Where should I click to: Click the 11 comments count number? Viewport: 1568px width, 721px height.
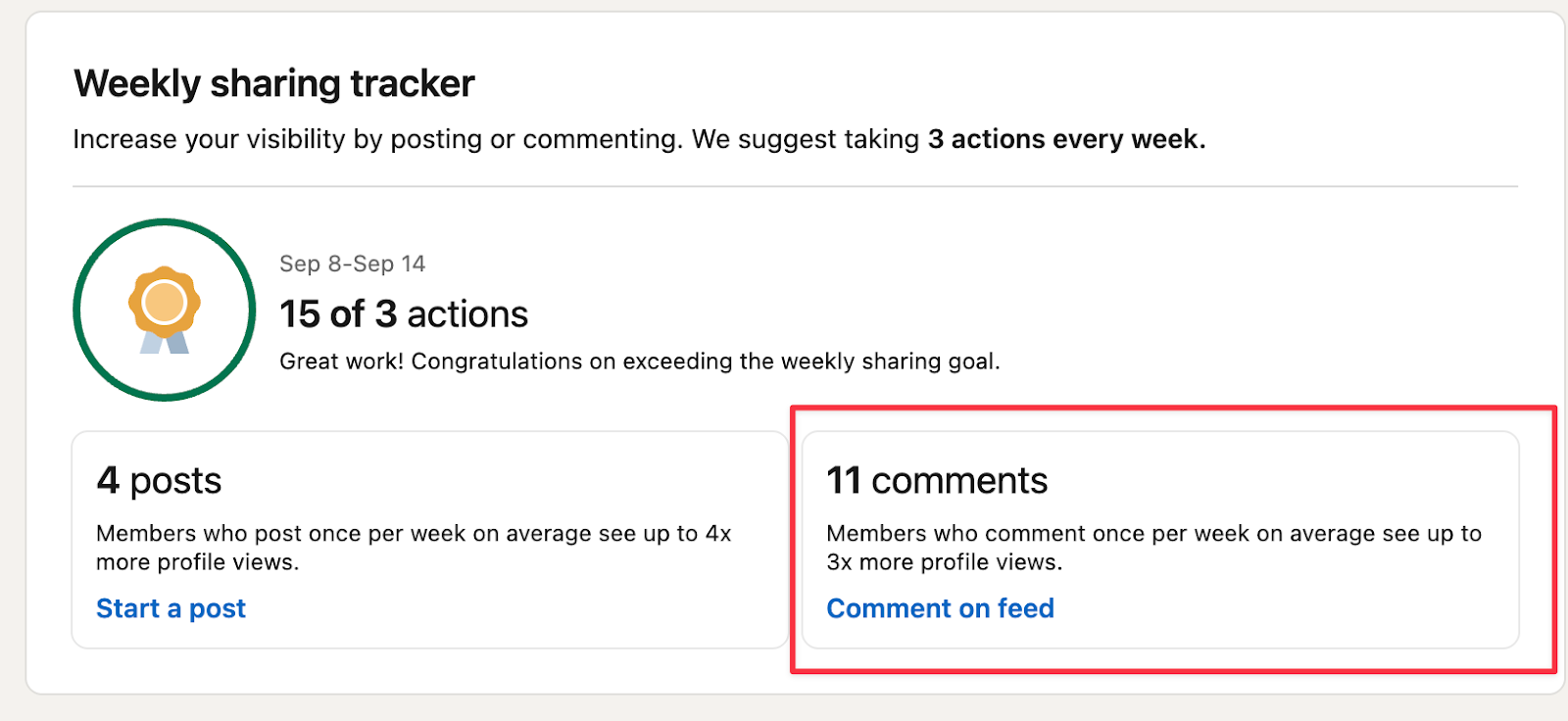[844, 480]
